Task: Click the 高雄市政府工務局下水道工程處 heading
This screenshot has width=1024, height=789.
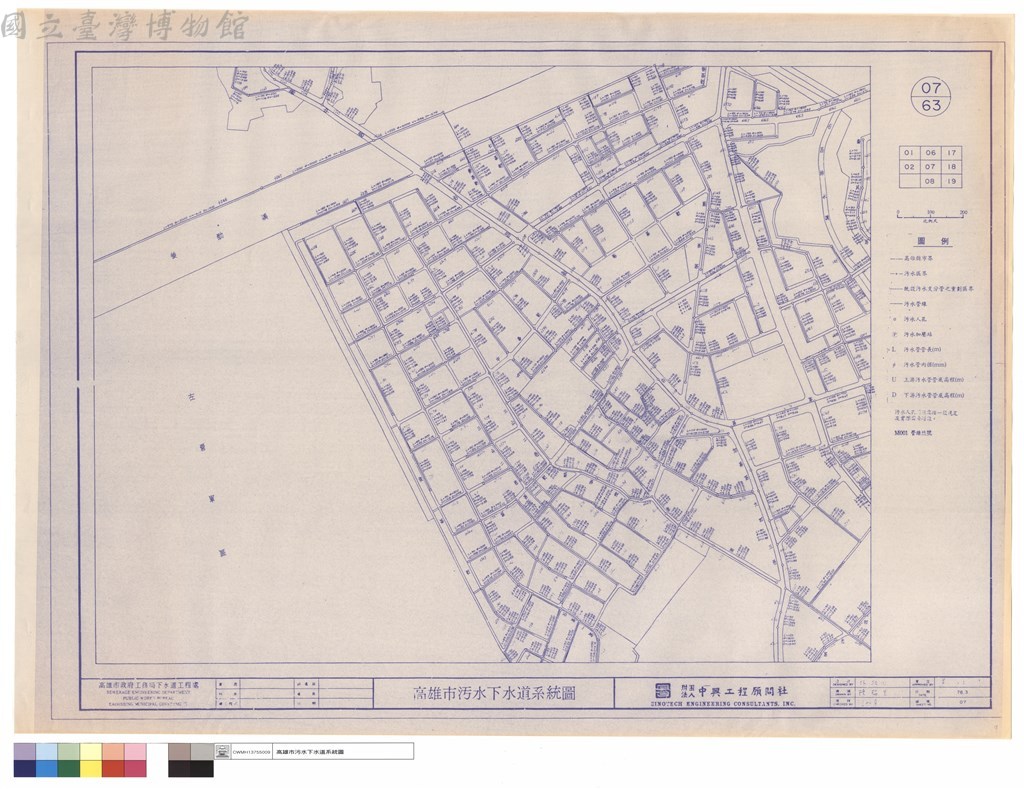Action: point(148,685)
